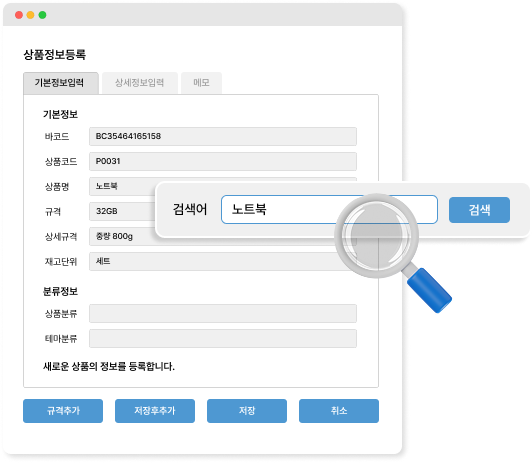Click the 바코드 field with BC35464165158

[x=223, y=136]
